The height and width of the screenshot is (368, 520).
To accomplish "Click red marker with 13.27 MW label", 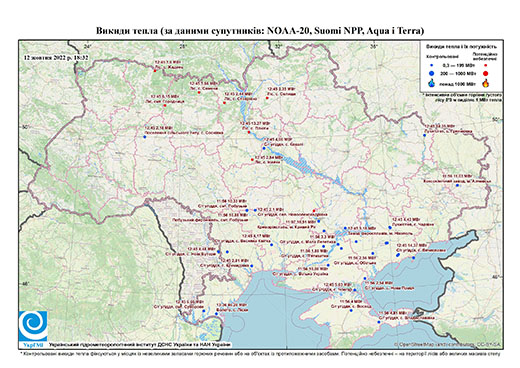I will coord(249,132).
